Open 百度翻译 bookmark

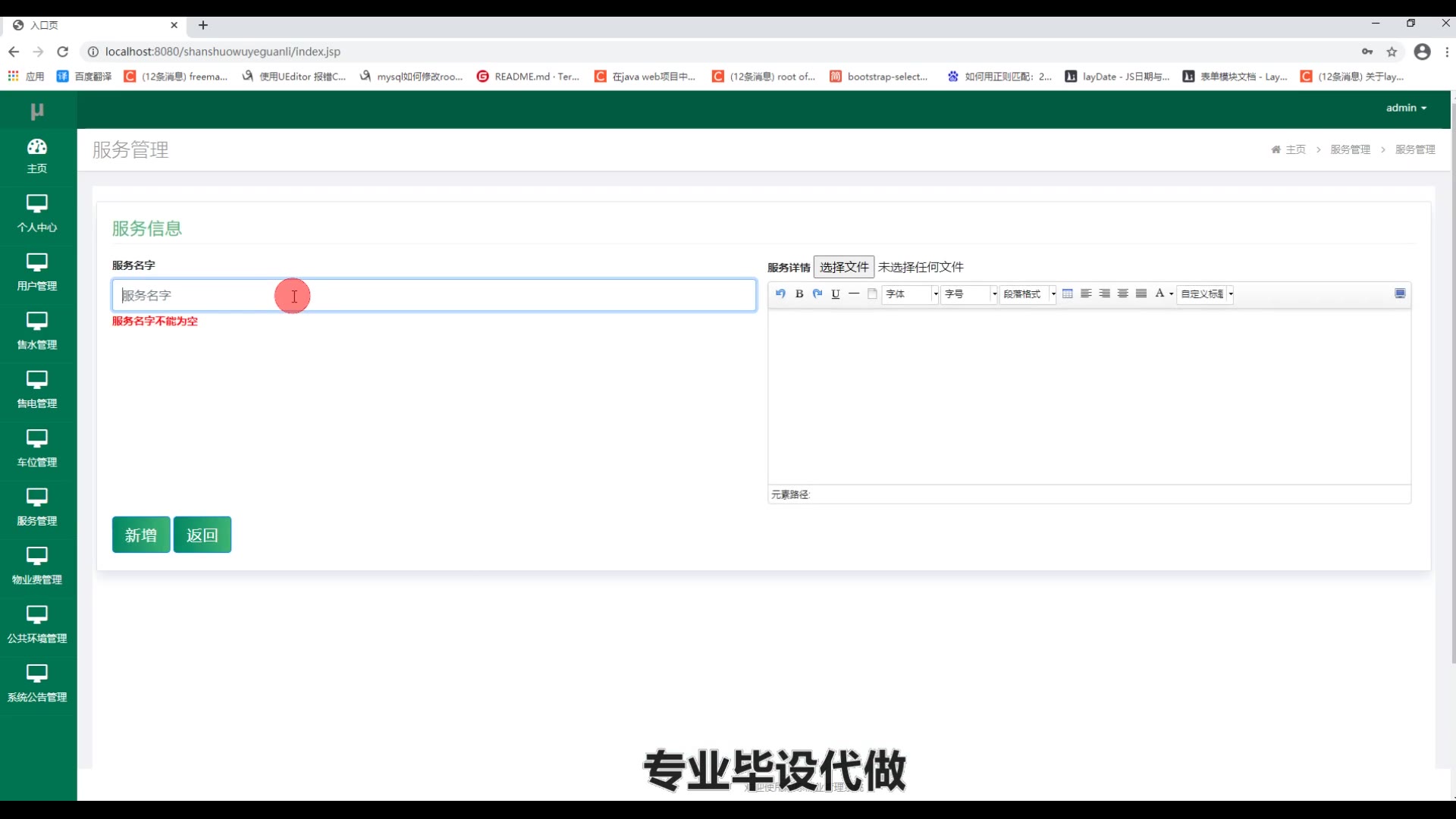point(84,77)
